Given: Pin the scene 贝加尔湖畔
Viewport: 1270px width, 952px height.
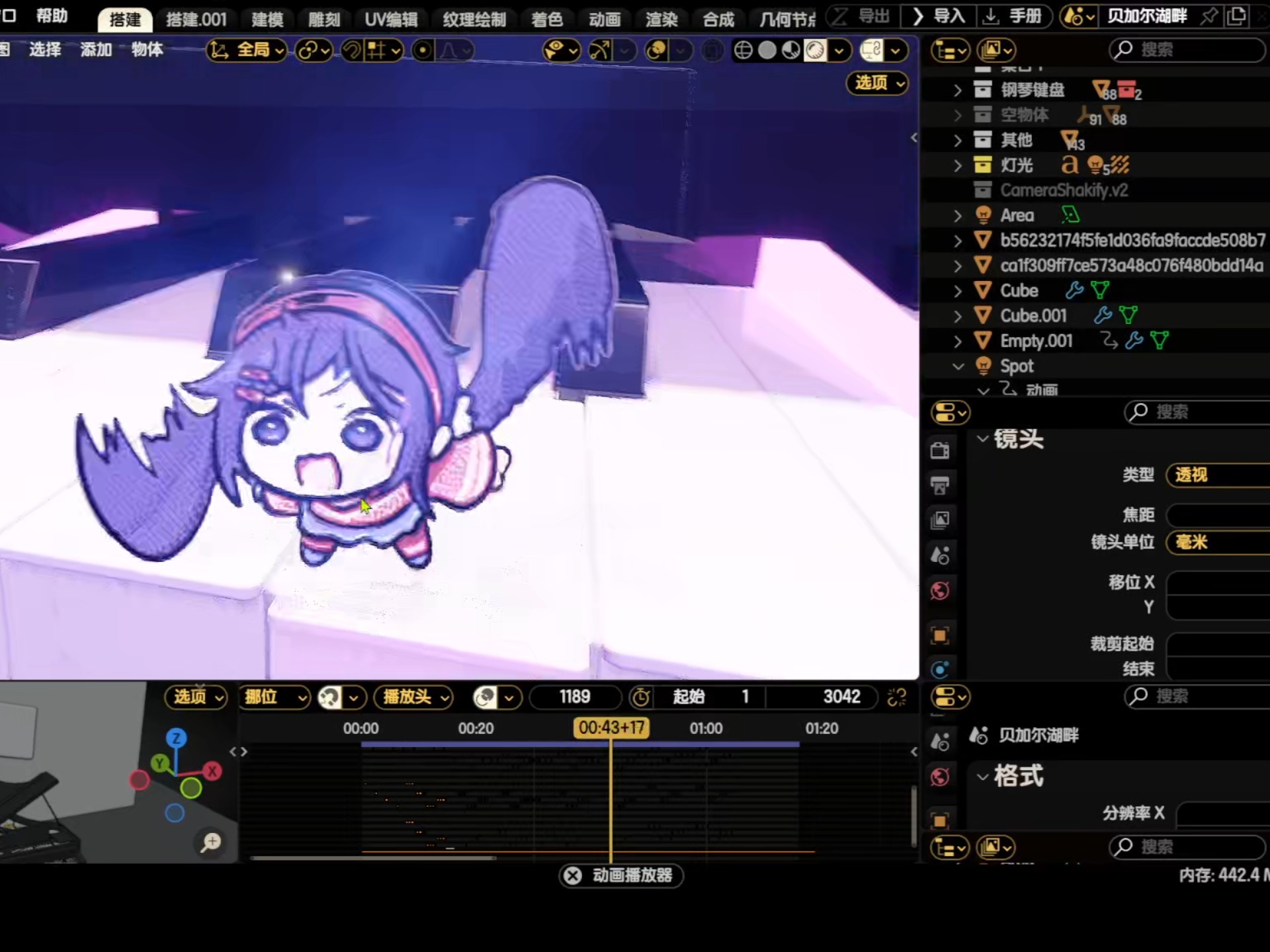Looking at the screenshot, I should [1209, 17].
